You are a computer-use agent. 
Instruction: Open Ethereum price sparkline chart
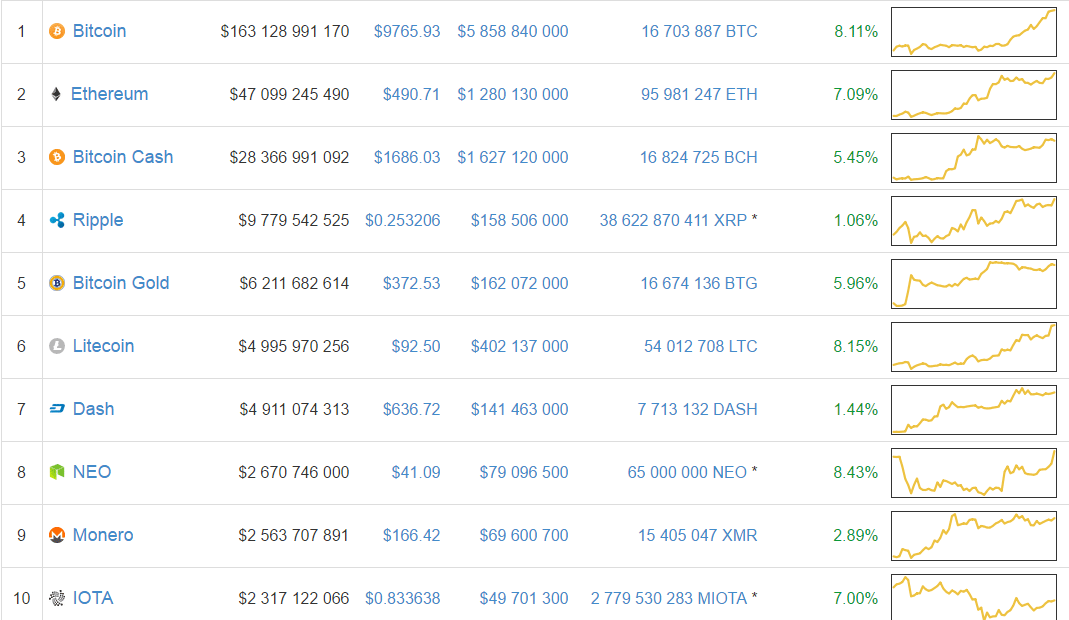pyautogui.click(x=974, y=95)
